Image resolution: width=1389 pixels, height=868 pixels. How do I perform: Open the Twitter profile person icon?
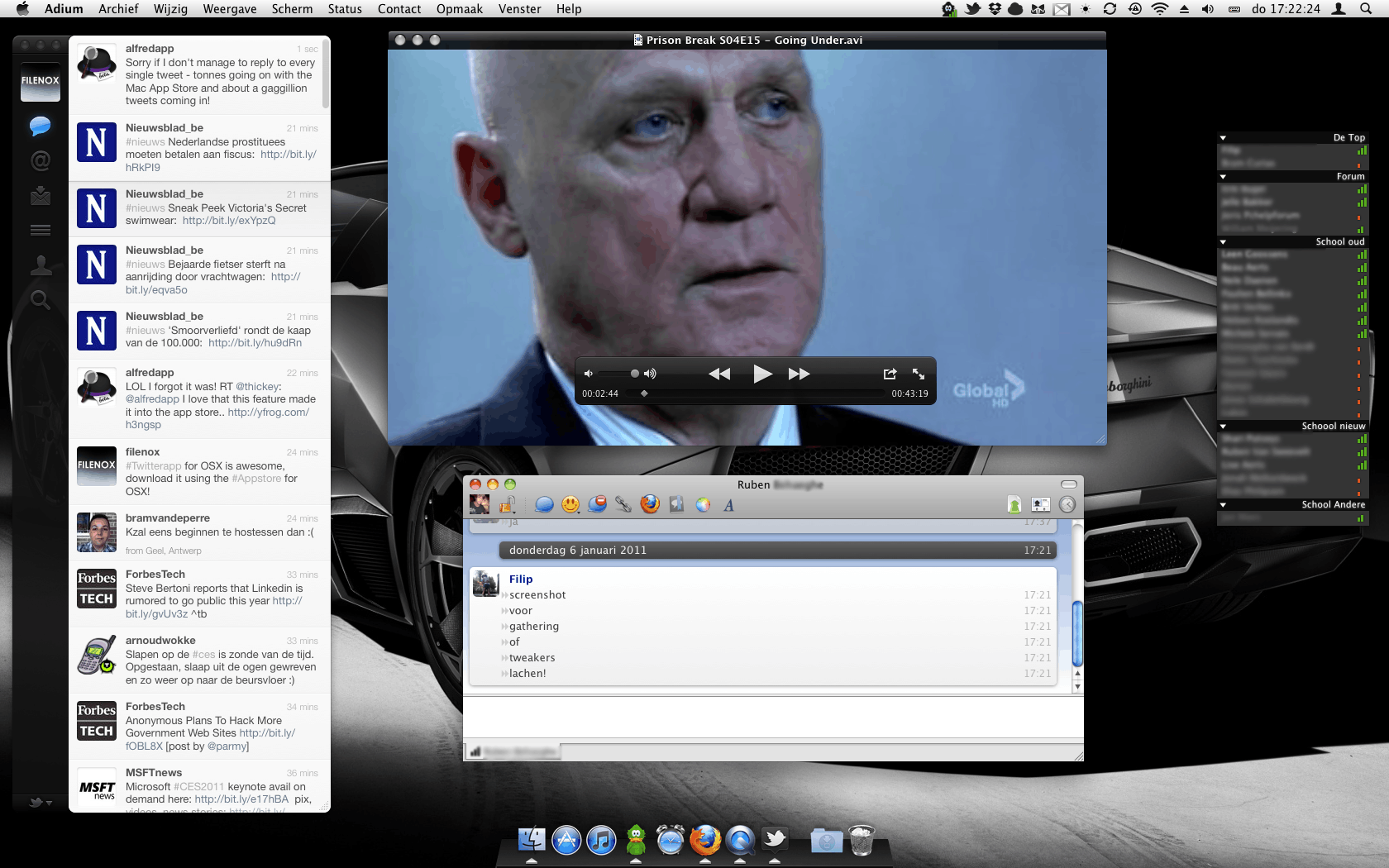click(40, 265)
